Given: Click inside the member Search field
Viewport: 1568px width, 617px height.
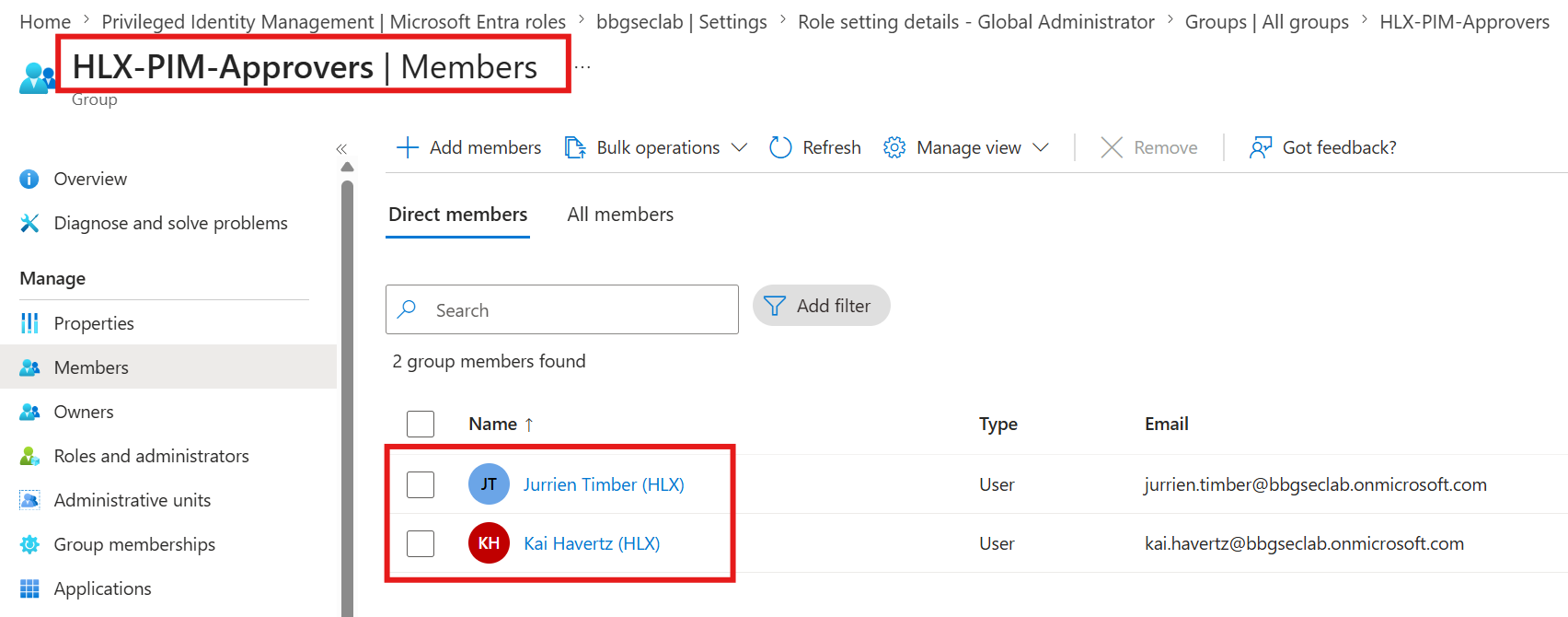Looking at the screenshot, I should [x=562, y=309].
